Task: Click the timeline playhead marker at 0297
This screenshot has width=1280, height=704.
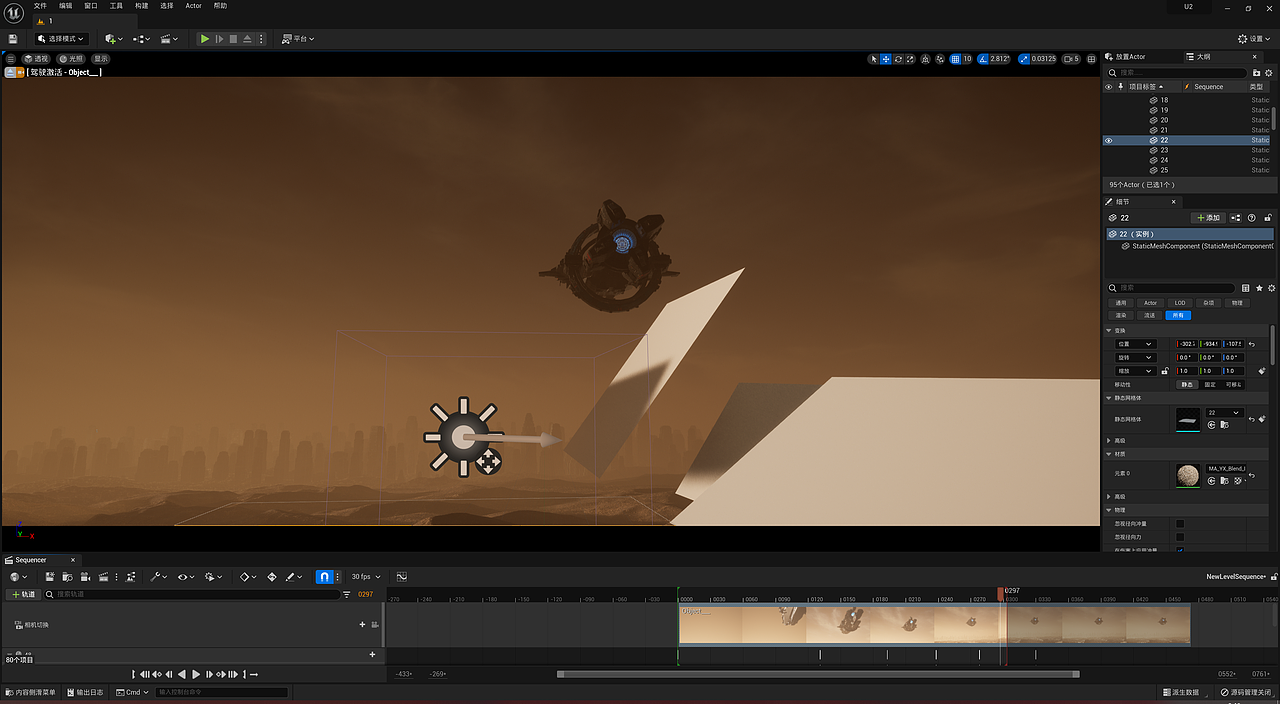Action: [x=1001, y=593]
